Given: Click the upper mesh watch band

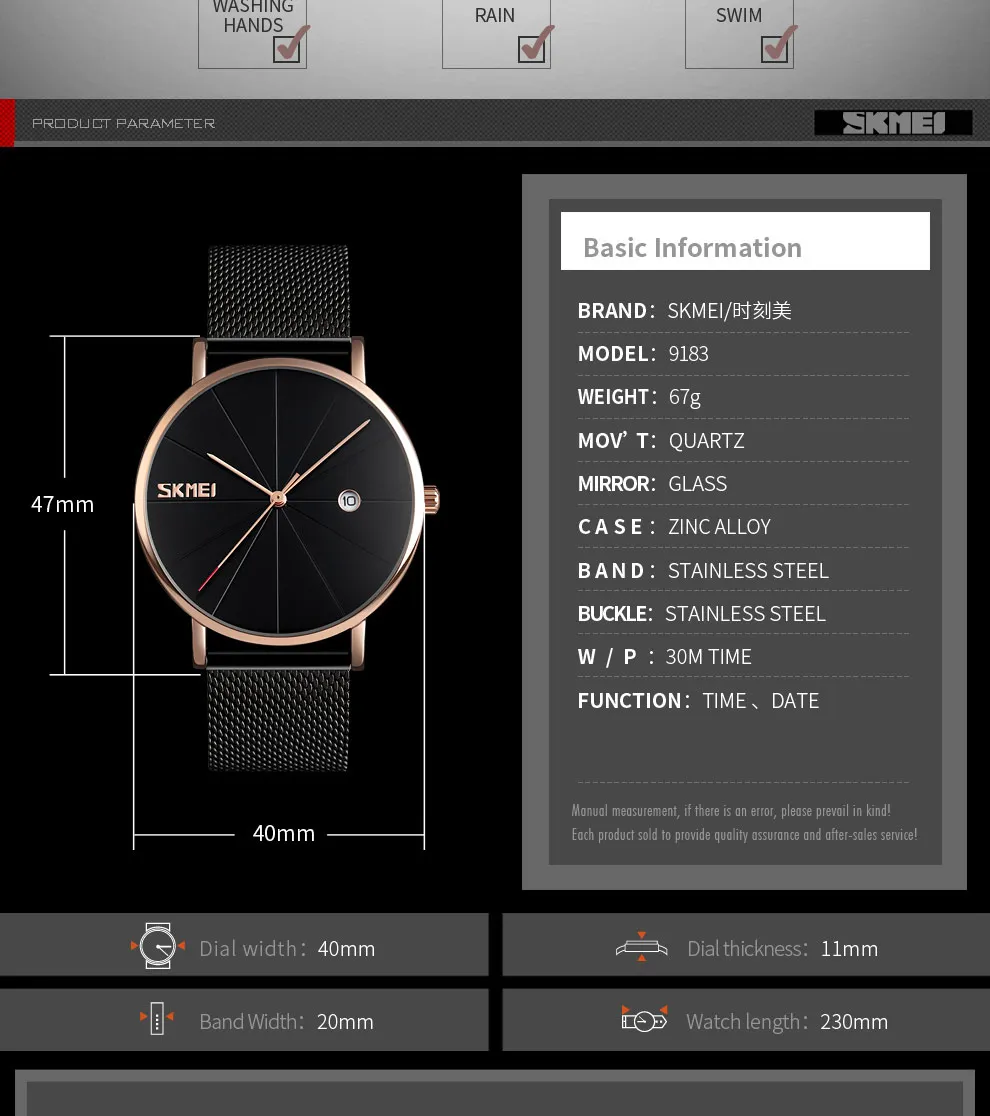Looking at the screenshot, I should 278,292.
